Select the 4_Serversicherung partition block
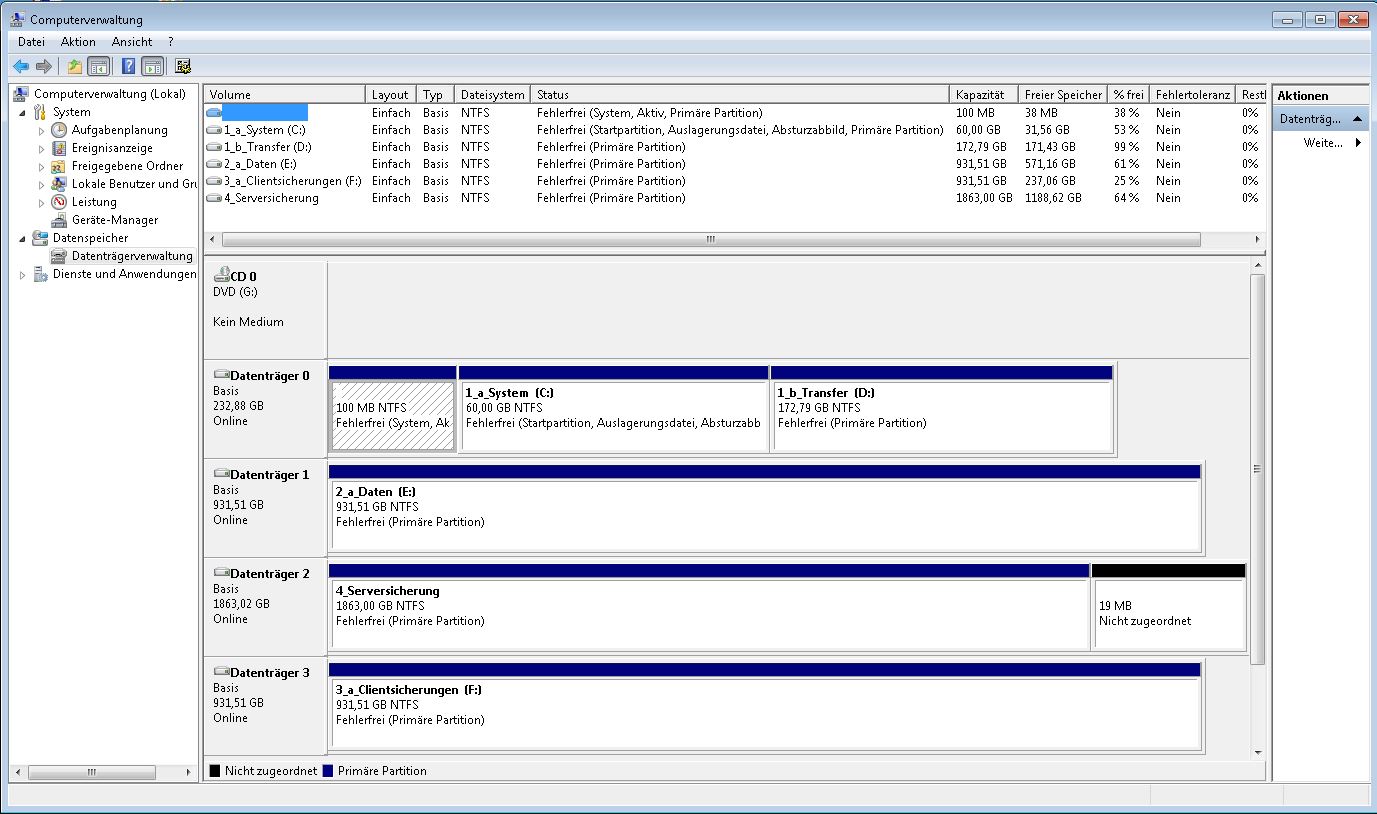The width and height of the screenshot is (1377, 814). click(x=709, y=607)
